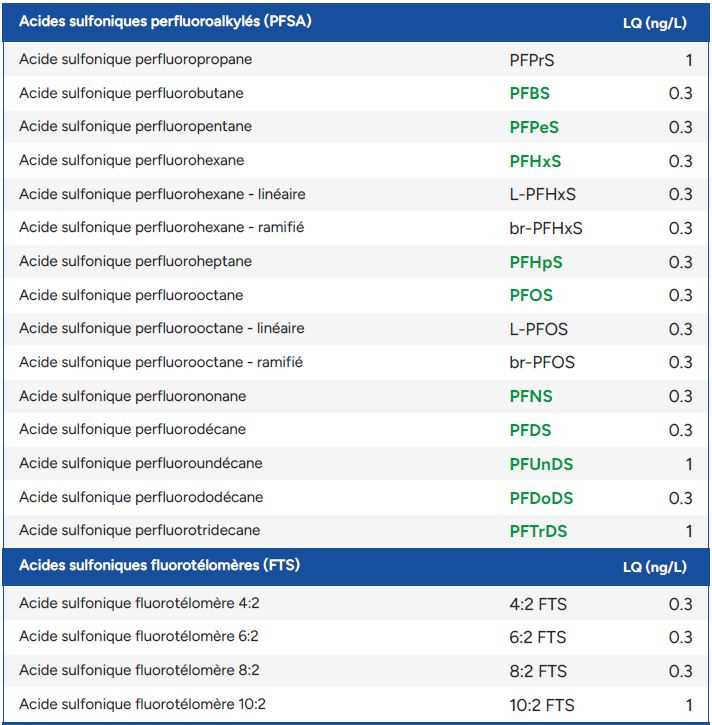The height and width of the screenshot is (725, 712).
Task: Click the header 'Acides sulfoniques perfluoroalkylés (PFSA)'
Action: (165, 21)
